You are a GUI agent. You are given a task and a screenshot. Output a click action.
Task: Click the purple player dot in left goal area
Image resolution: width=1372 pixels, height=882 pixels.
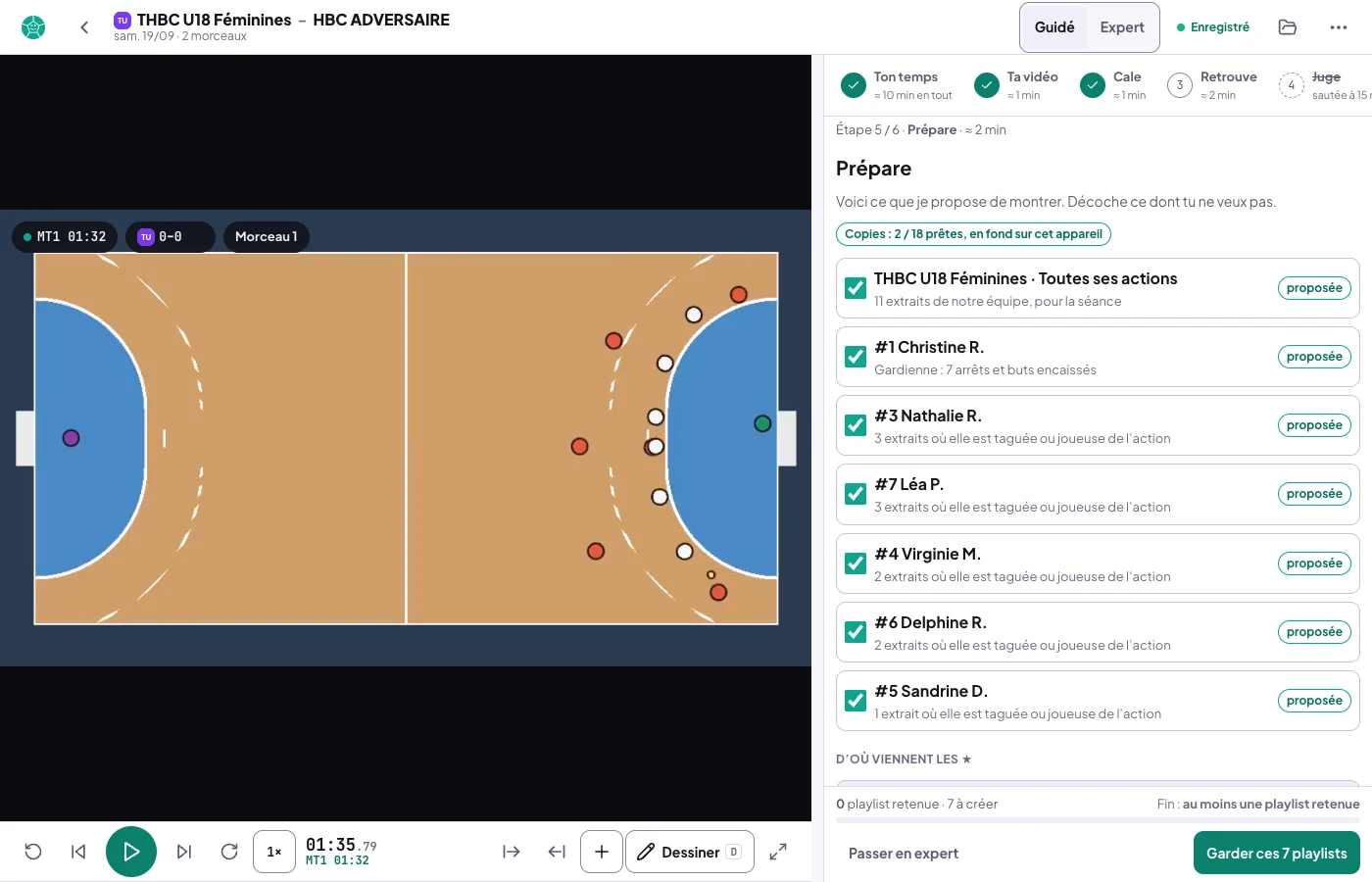point(71,438)
